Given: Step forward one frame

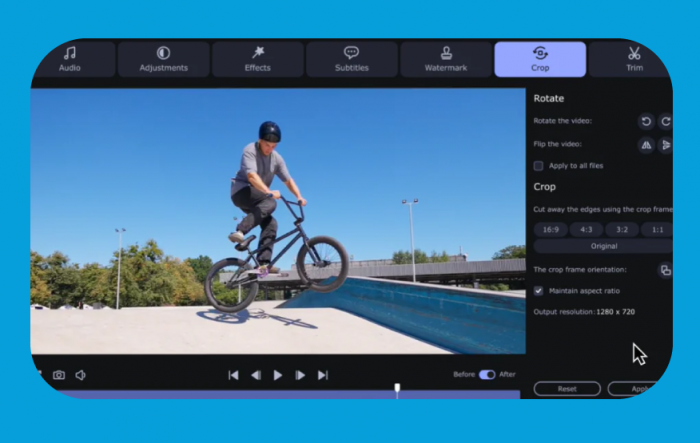Looking at the screenshot, I should [300, 375].
